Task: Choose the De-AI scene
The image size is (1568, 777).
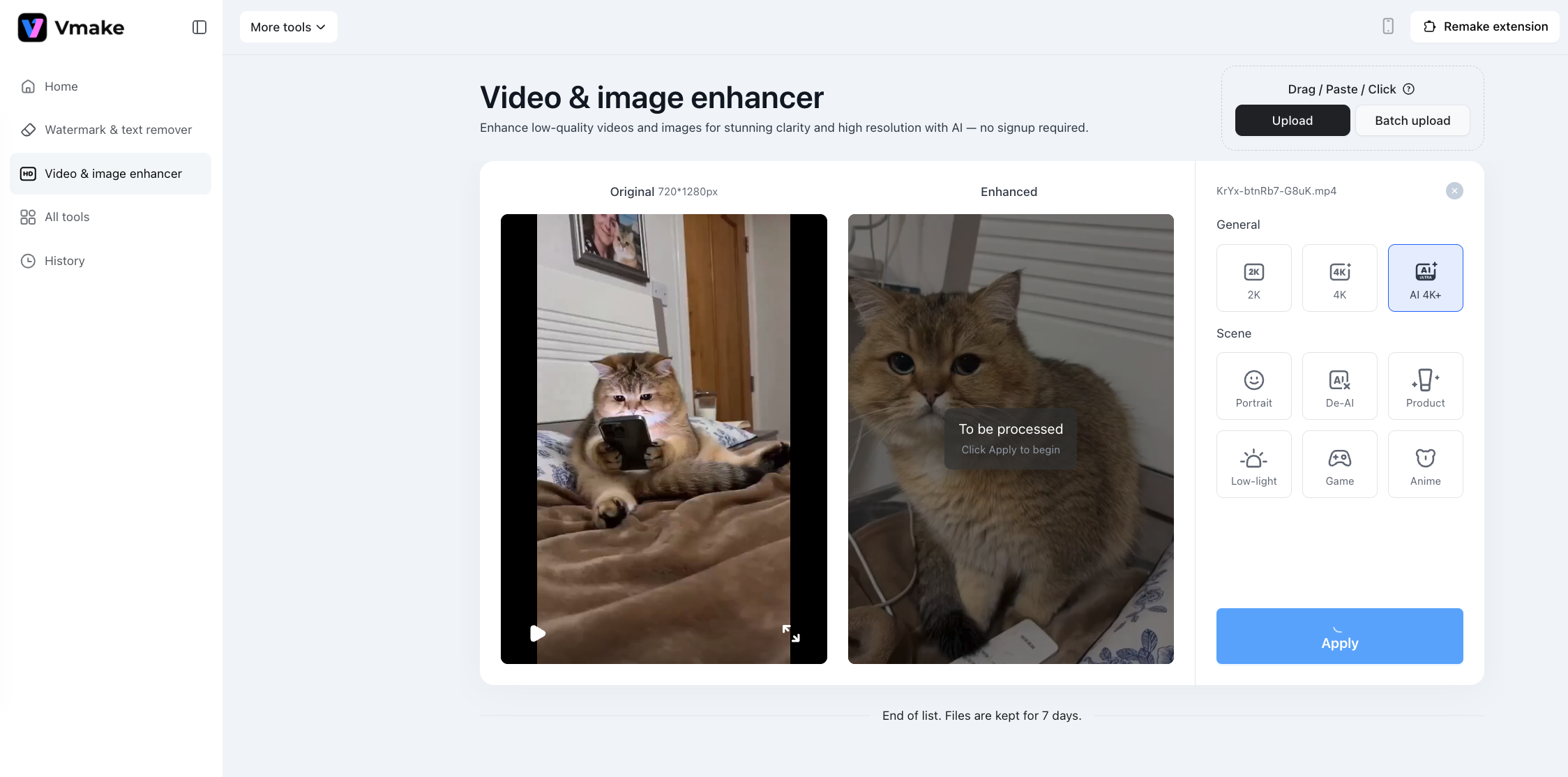Action: 1339,386
